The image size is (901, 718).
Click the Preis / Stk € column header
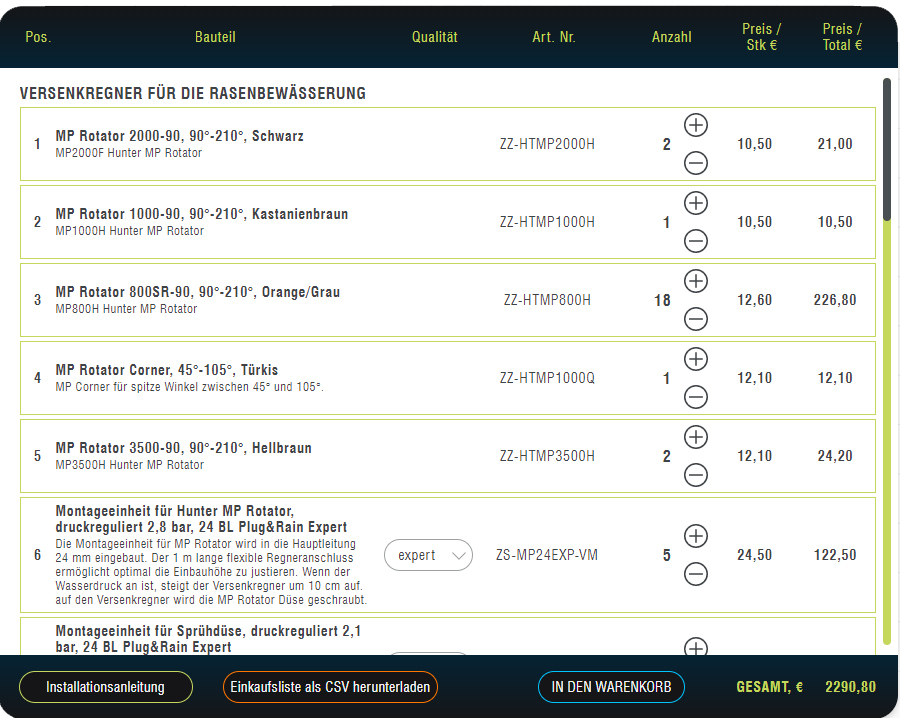tap(761, 37)
